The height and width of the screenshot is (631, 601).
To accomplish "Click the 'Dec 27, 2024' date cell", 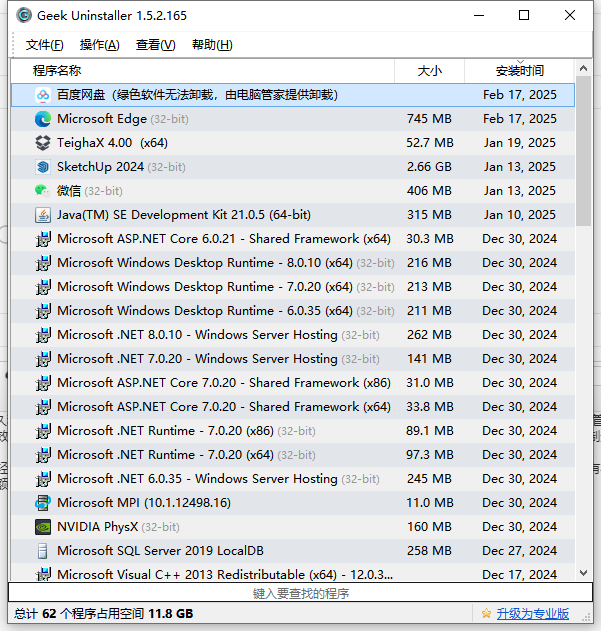I will [x=520, y=551].
